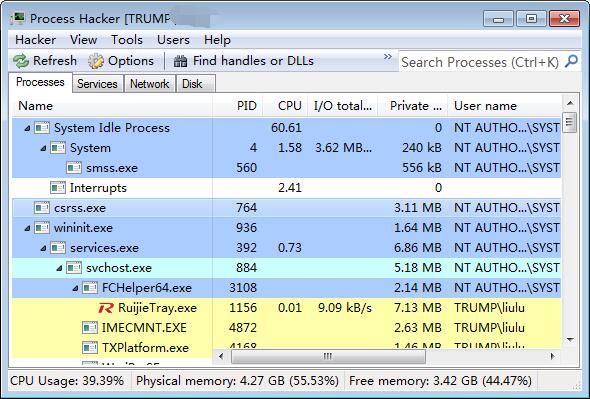Click the CPU Usage status bar entry
590x399 pixels.
pos(67,381)
